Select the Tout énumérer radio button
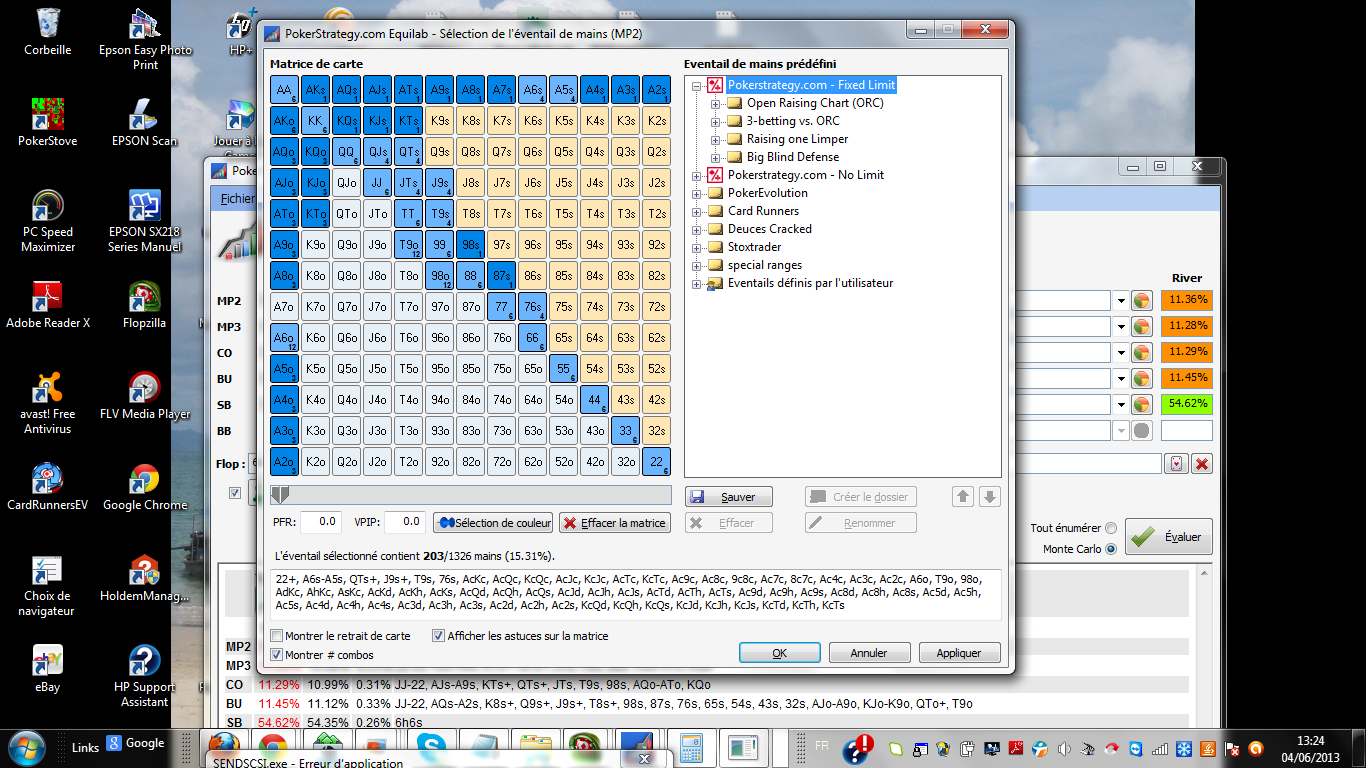Screen dimensions: 1366x768 pyautogui.click(x=1111, y=528)
